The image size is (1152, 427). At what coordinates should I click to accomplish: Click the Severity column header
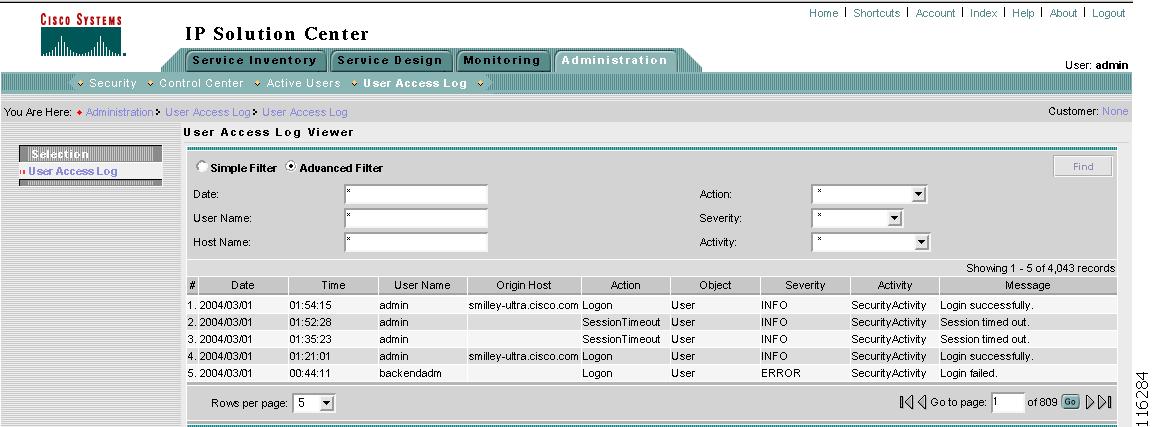[x=805, y=285]
